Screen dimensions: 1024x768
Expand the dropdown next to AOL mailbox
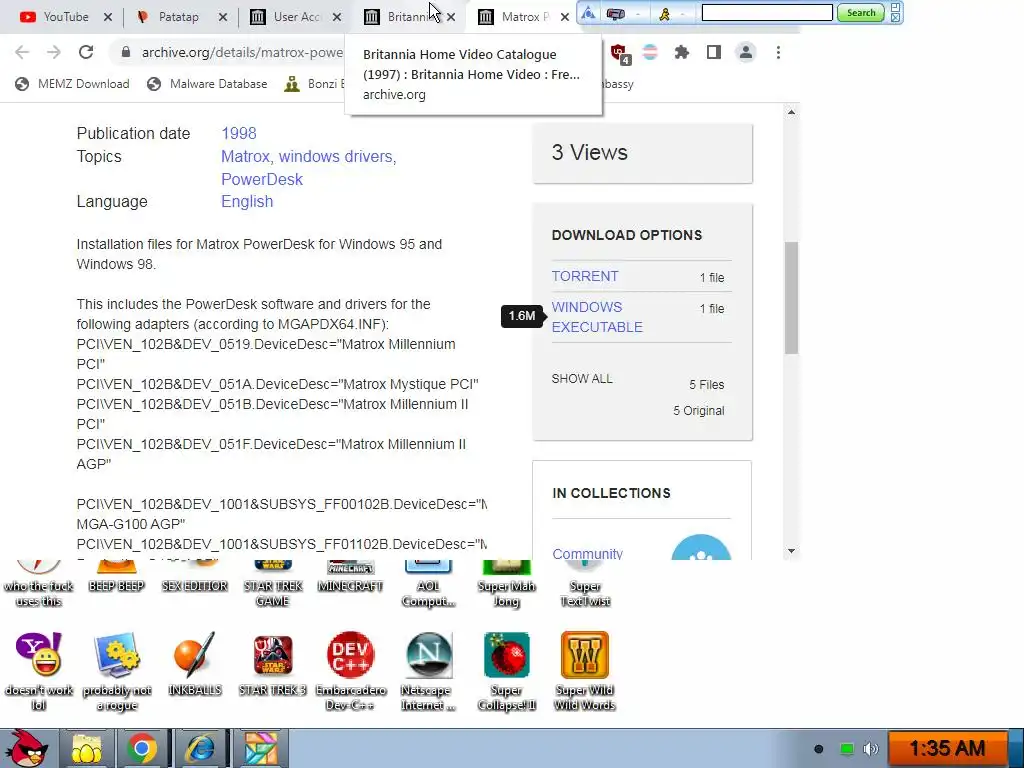(x=637, y=14)
